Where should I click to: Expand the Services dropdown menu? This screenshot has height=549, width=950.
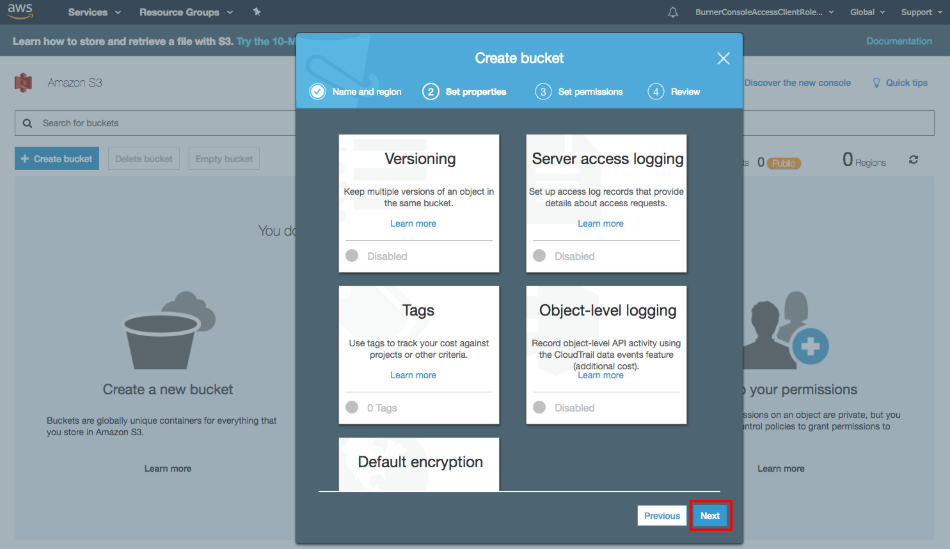pos(95,12)
